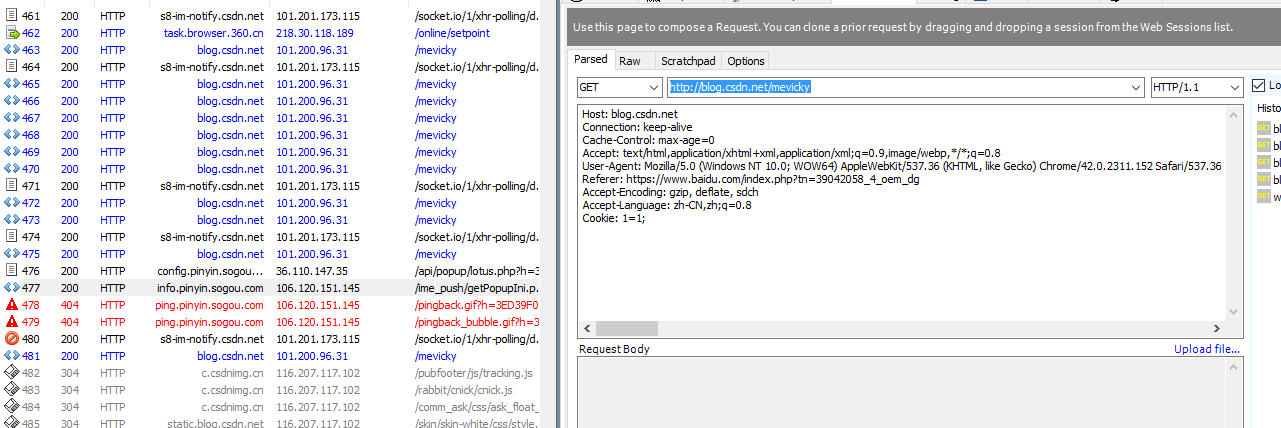
Task: Click the document icon of session 464
Action: tap(11, 67)
